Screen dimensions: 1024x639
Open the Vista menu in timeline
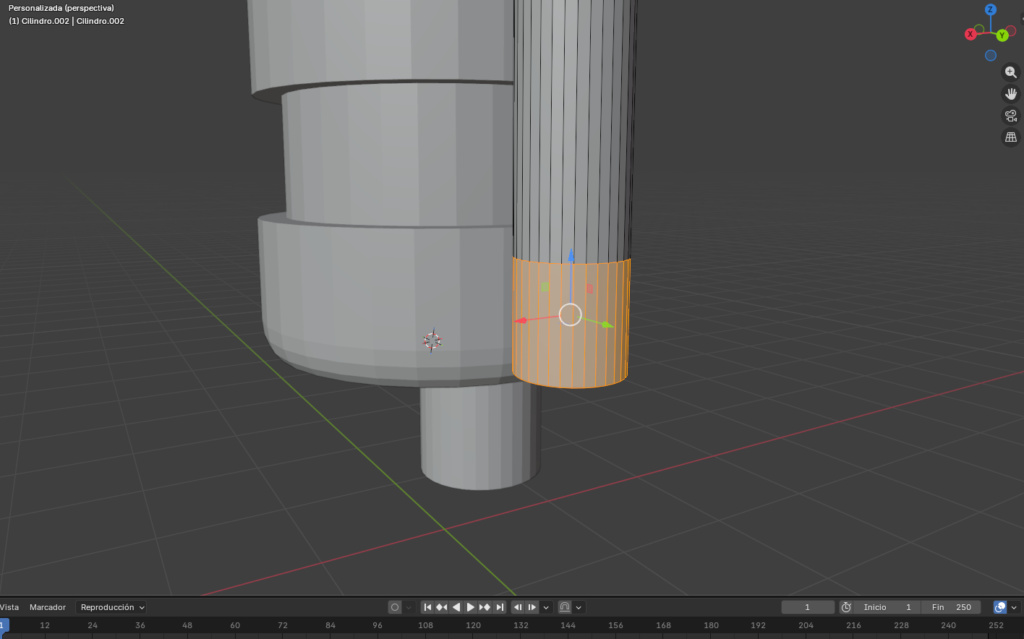click(9, 607)
